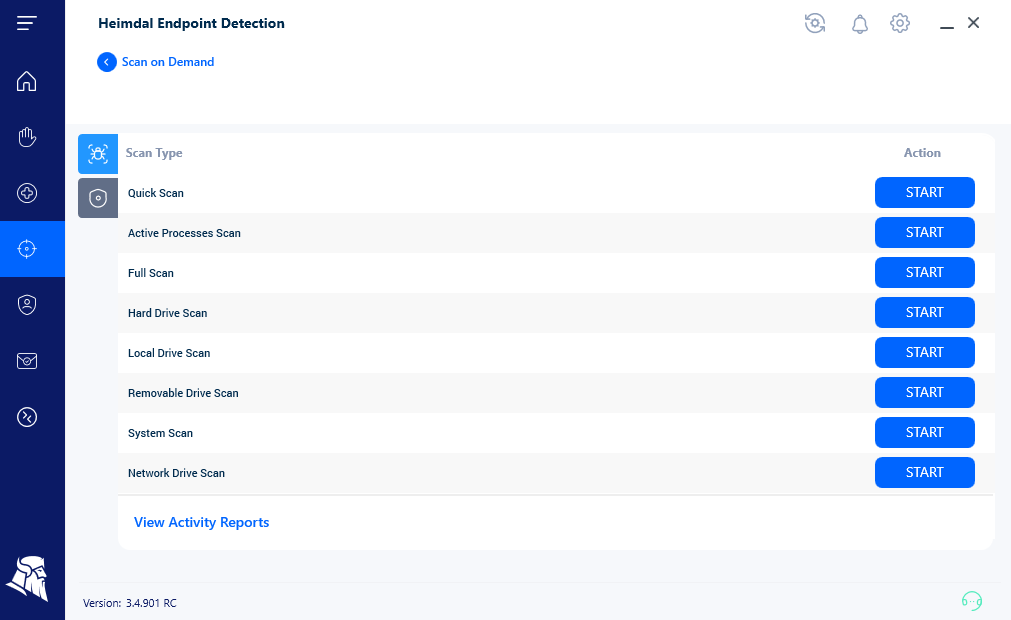Viewport: 1011px width, 620px height.
Task: Open the hand-shaped sidebar module icon
Action: [x=26, y=137]
